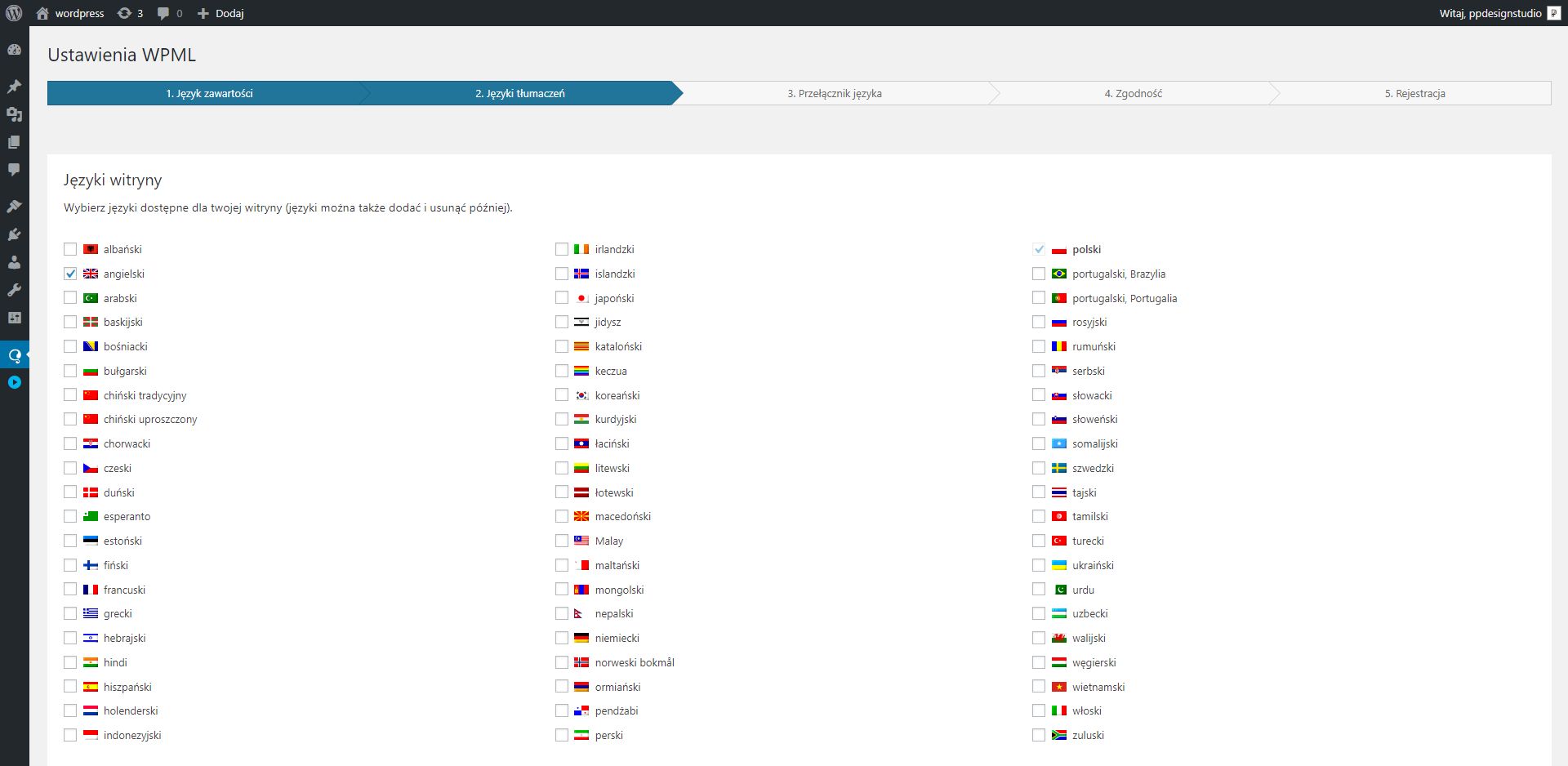Open step 4. Zgodność
This screenshot has height=766, width=1568.
[x=1134, y=93]
